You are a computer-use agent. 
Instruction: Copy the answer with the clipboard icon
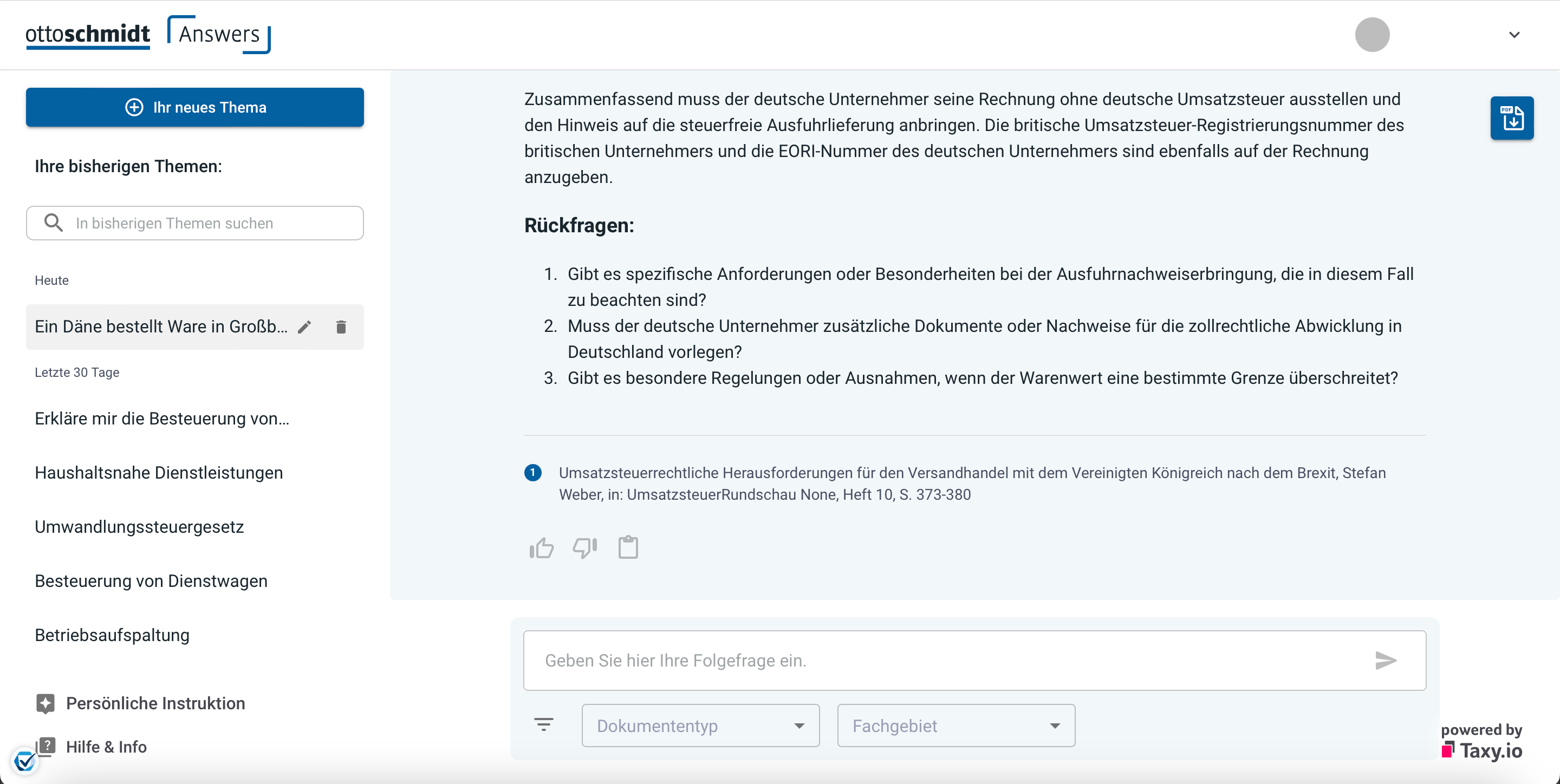(628, 547)
